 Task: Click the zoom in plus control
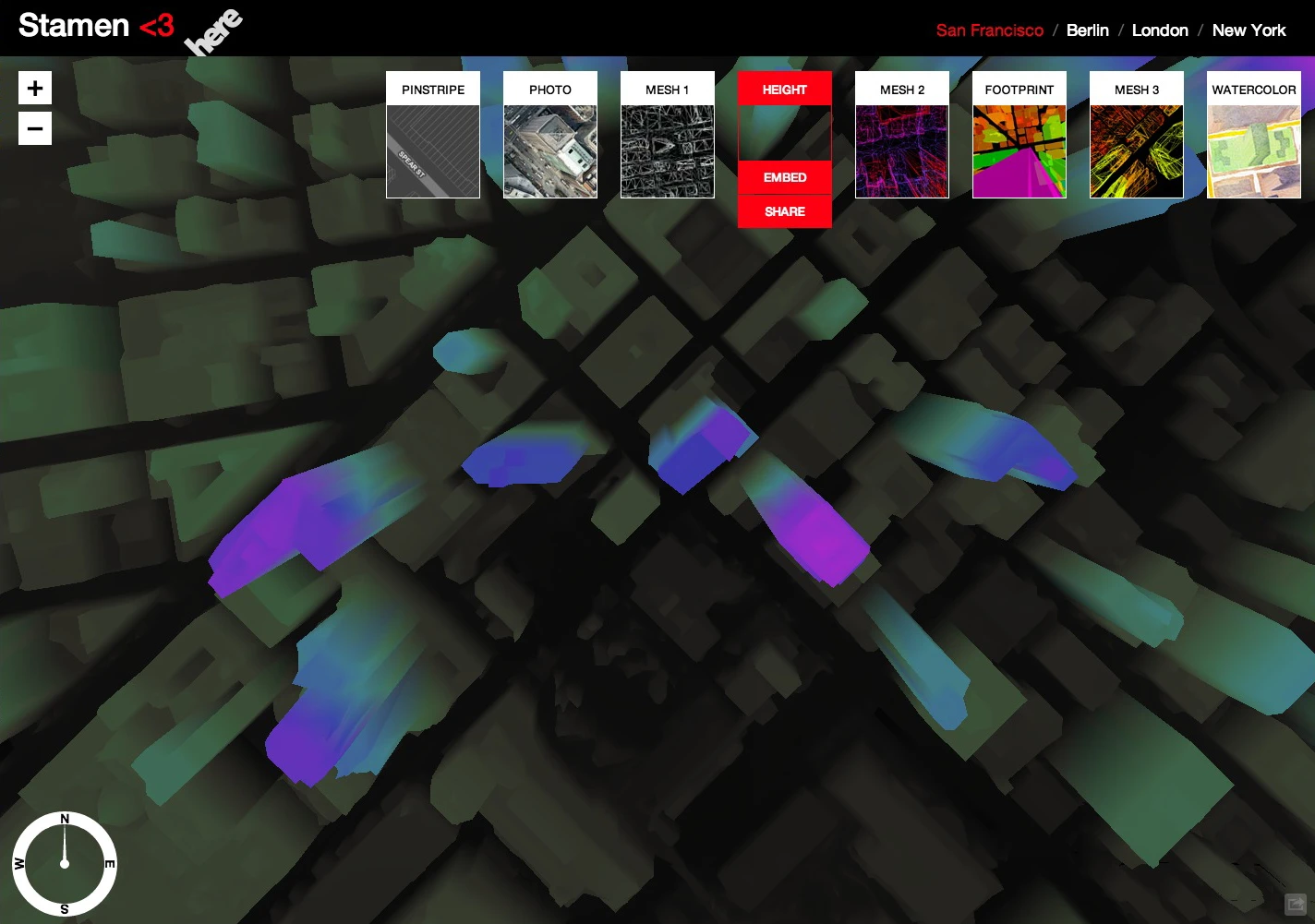(35, 88)
